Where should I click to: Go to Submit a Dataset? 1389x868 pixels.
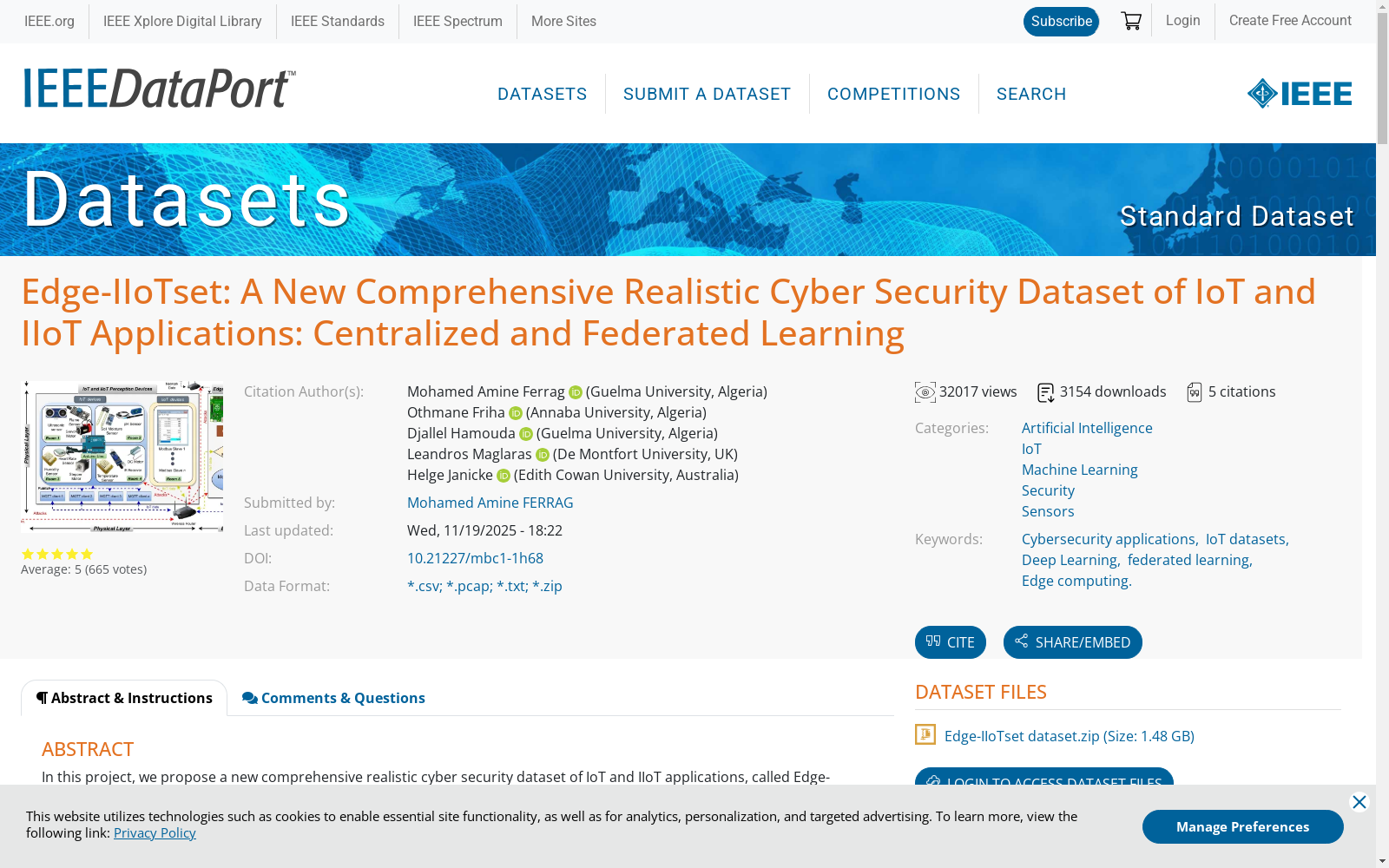pyautogui.click(x=708, y=94)
